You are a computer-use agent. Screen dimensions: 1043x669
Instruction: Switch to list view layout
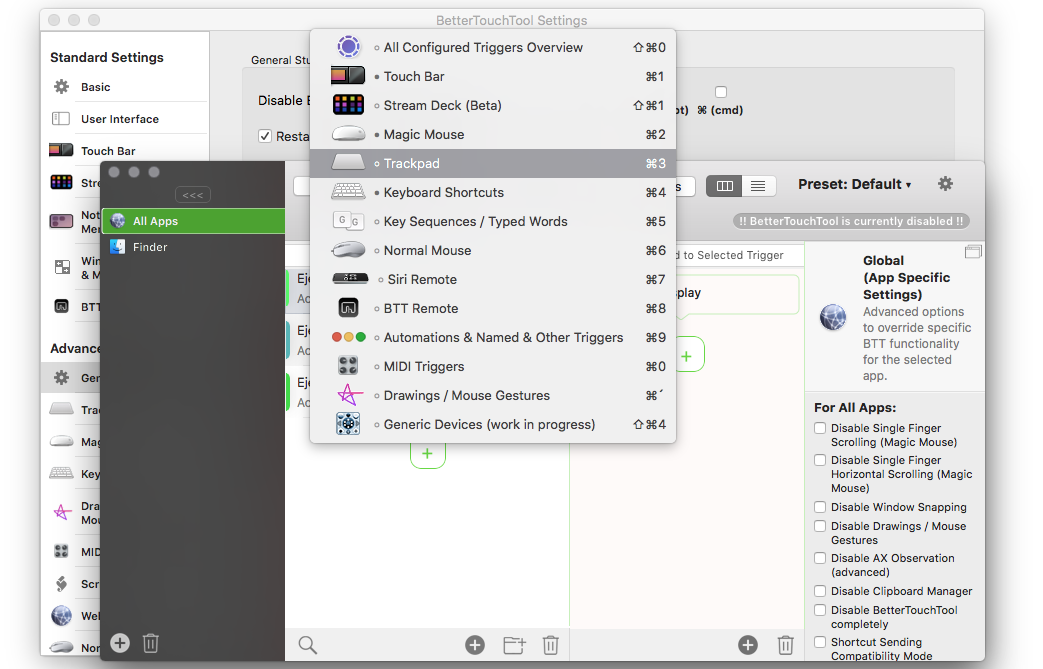point(758,186)
